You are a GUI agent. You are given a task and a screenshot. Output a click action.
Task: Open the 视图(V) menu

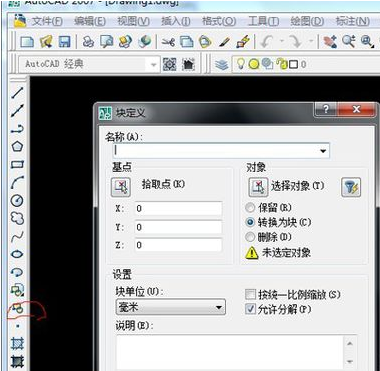[x=133, y=21]
